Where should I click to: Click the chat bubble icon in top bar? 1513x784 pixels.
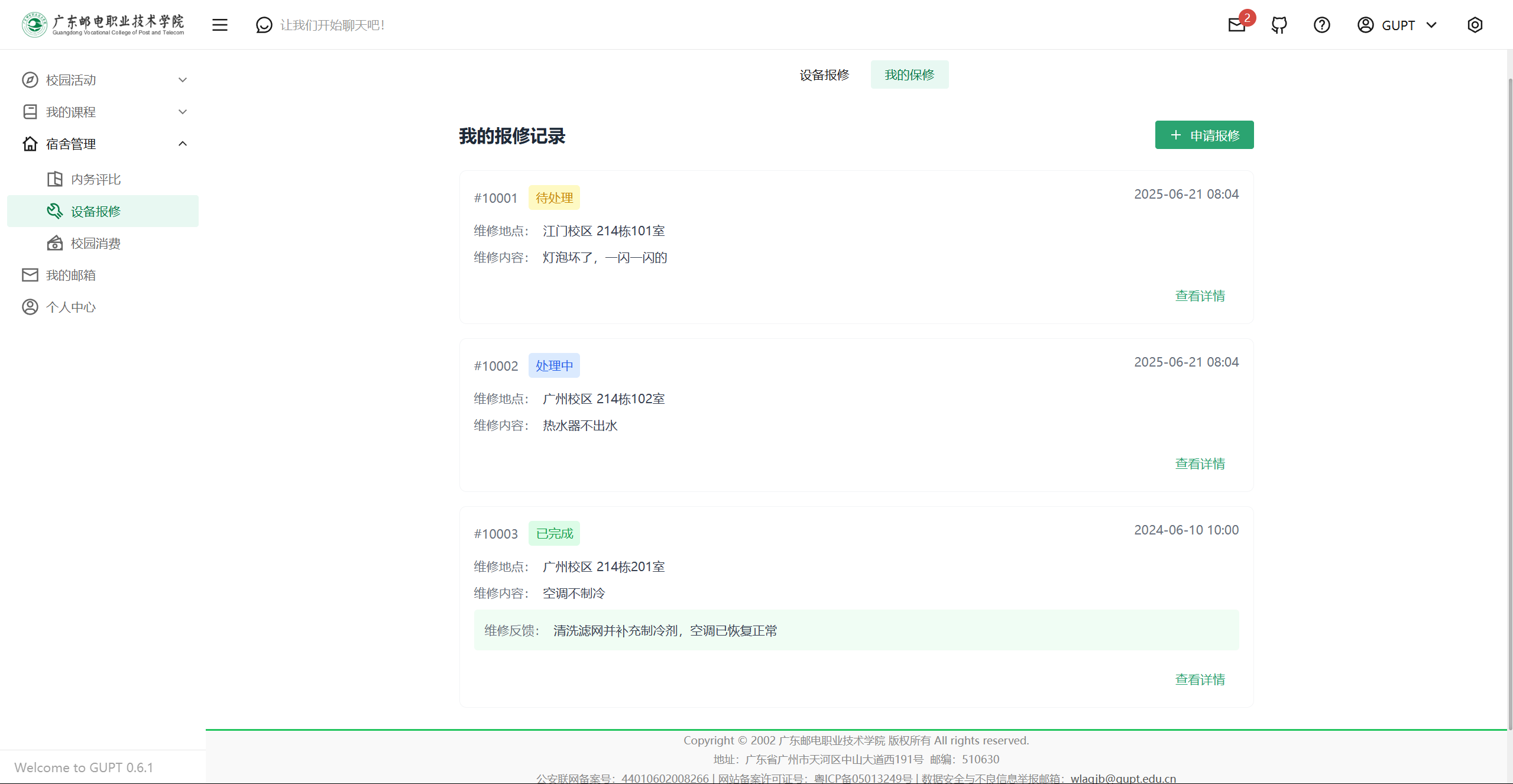click(x=264, y=25)
